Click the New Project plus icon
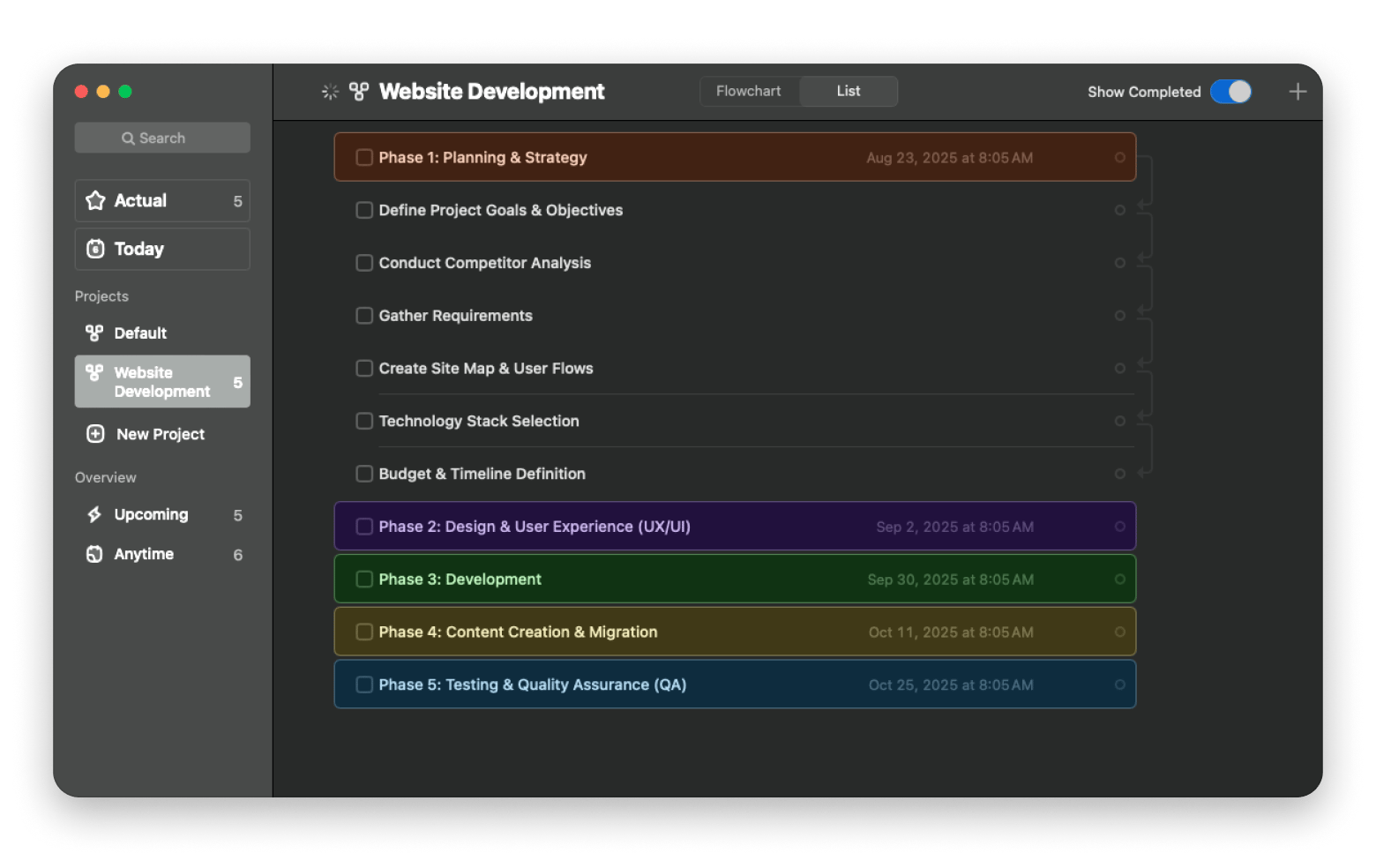This screenshot has width=1376, height=868. tap(95, 434)
